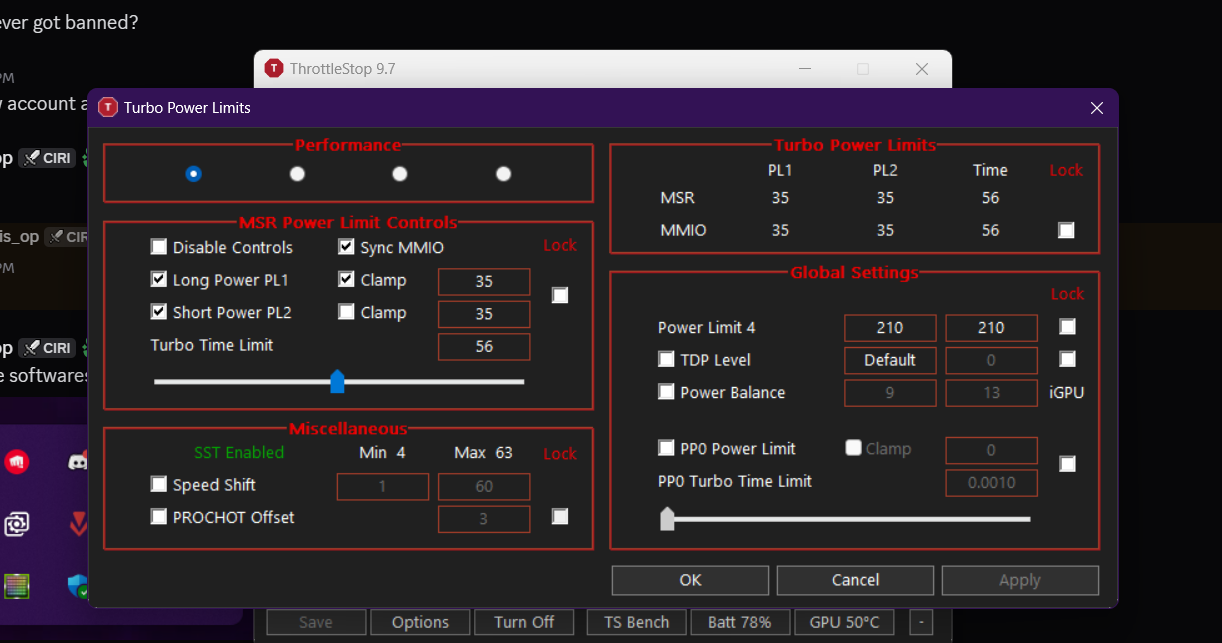Click the Power Balance field showing 9
The width and height of the screenshot is (1222, 643).
tap(890, 393)
